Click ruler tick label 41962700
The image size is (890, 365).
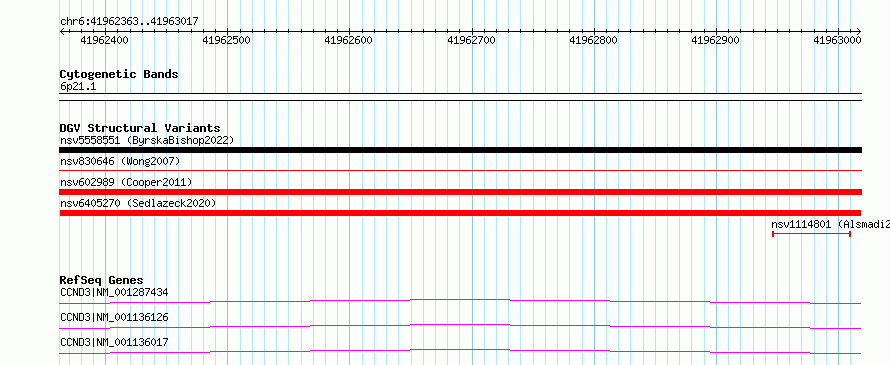click(x=472, y=40)
